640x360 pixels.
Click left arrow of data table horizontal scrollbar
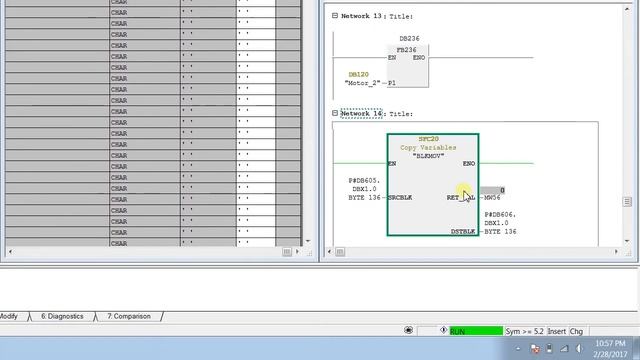point(10,252)
